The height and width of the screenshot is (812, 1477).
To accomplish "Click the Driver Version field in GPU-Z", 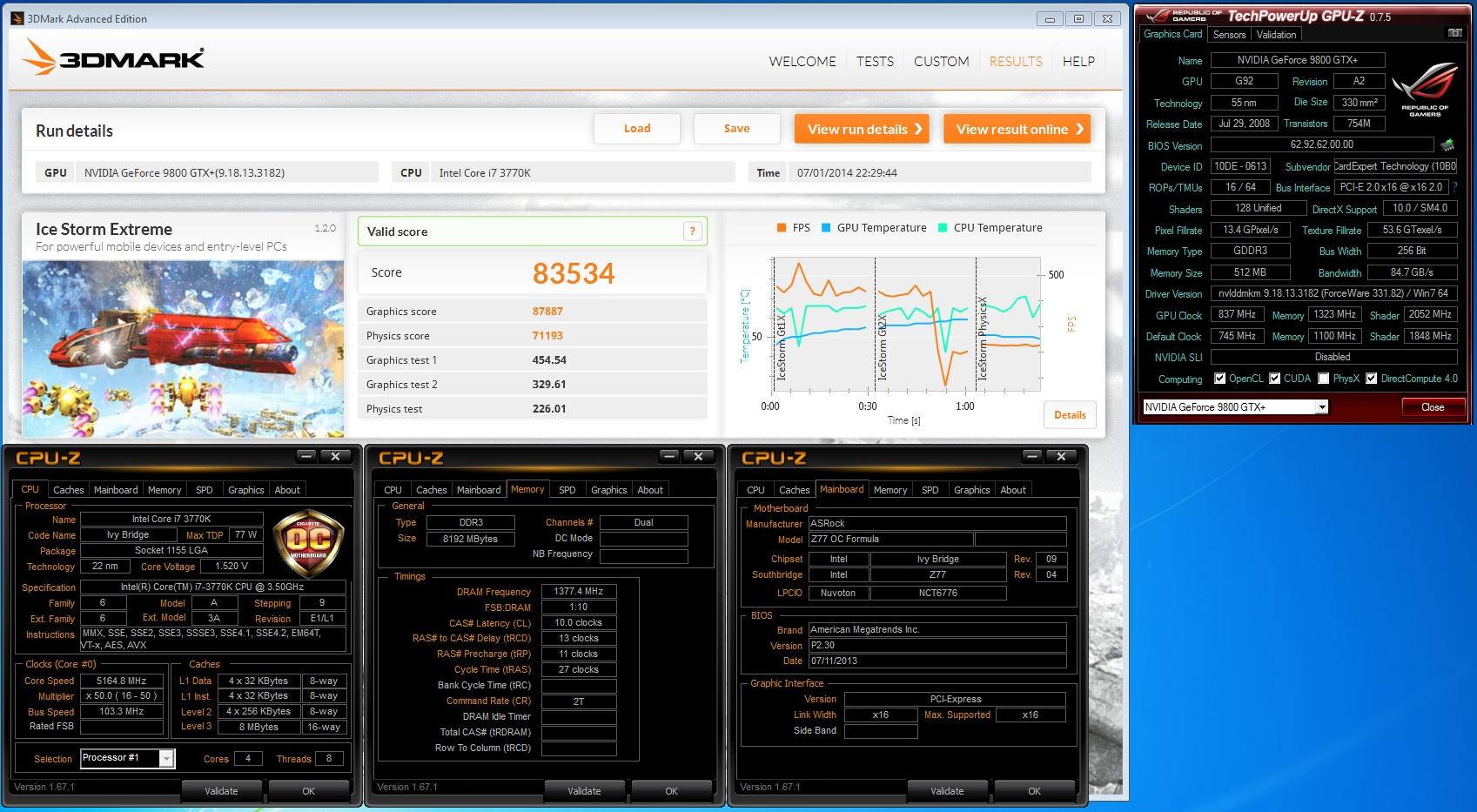I will 1333,293.
